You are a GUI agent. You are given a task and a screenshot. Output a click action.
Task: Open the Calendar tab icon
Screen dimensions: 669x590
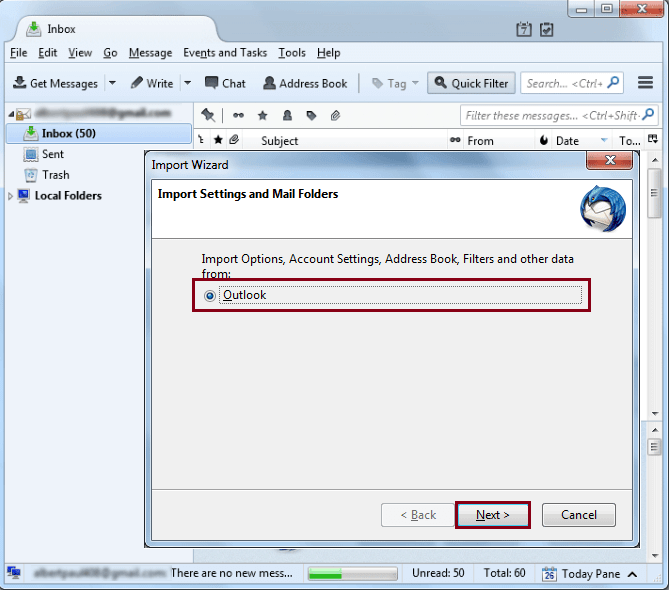click(524, 29)
